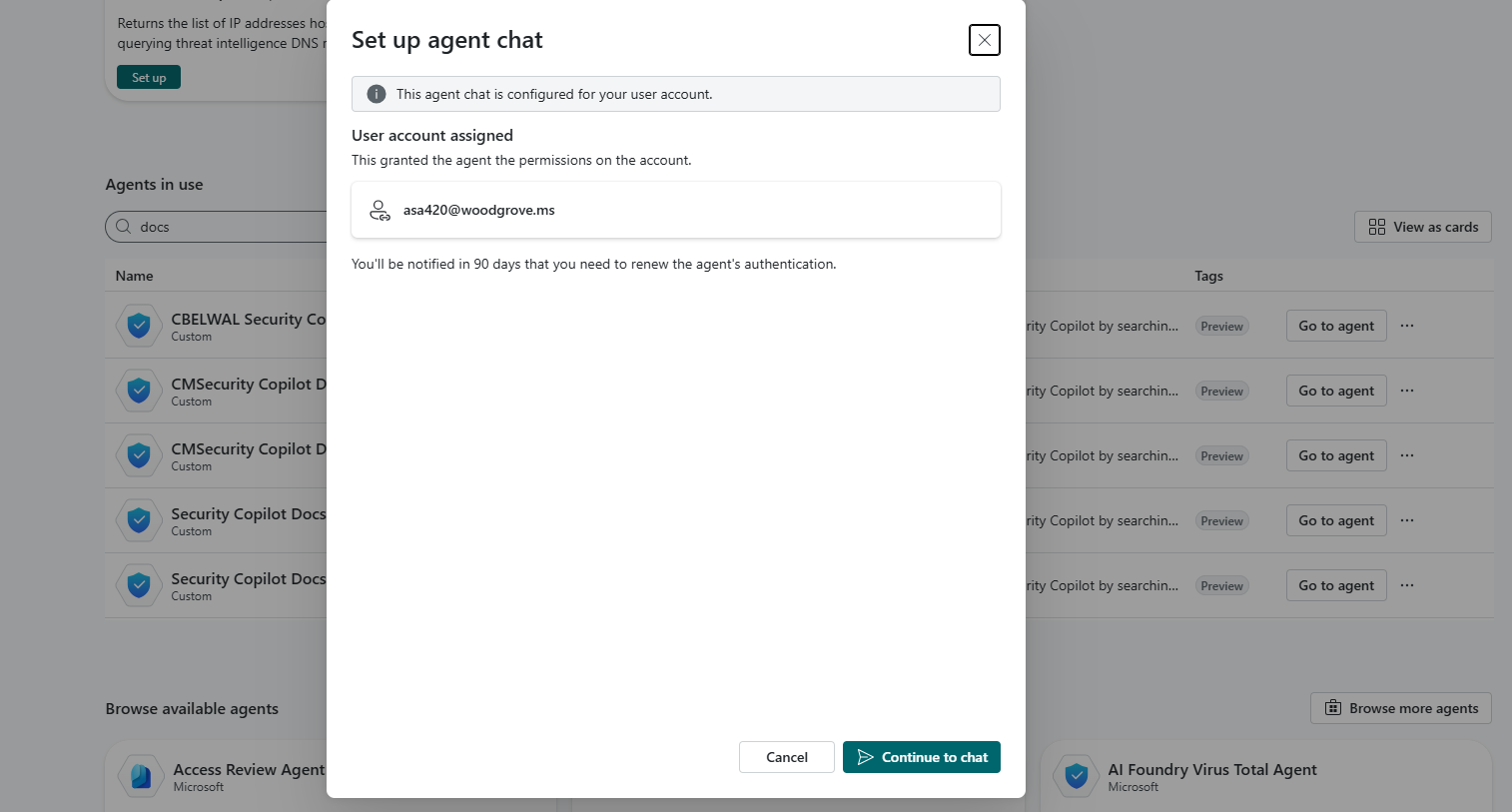Click the info icon in the banner
1512x812 pixels.
click(377, 94)
